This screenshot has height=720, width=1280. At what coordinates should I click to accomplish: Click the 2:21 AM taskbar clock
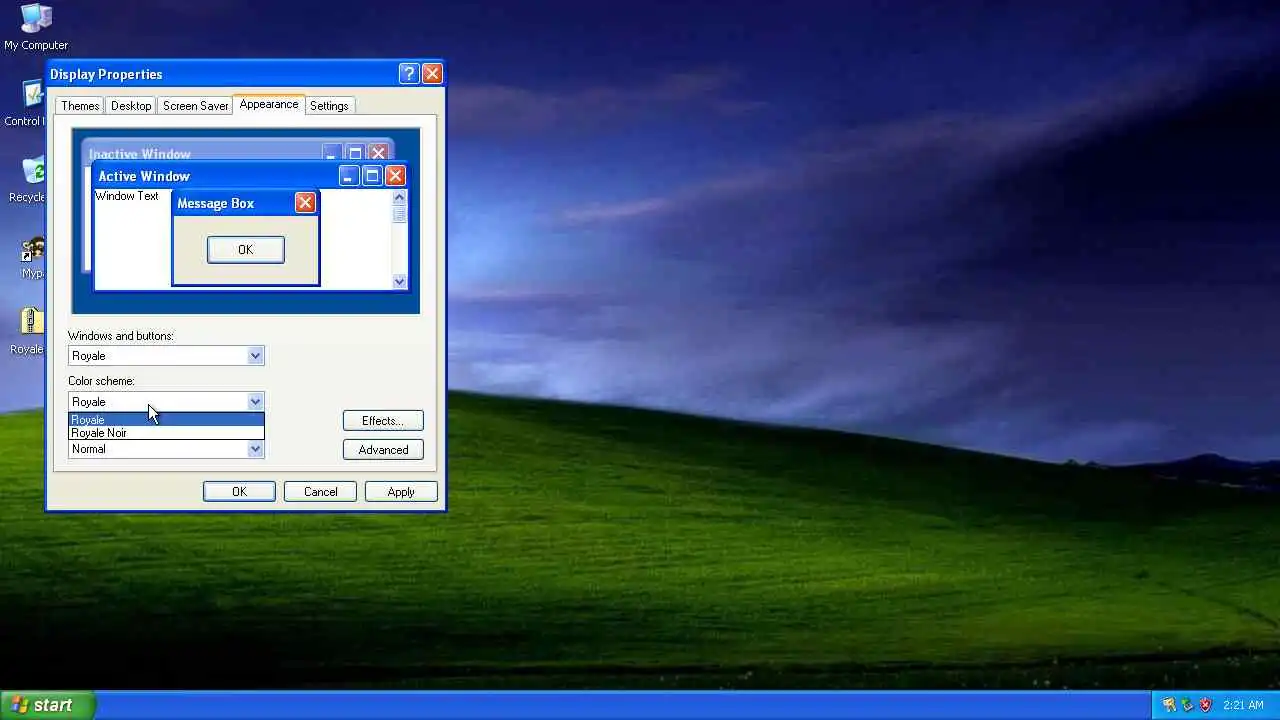click(1243, 705)
